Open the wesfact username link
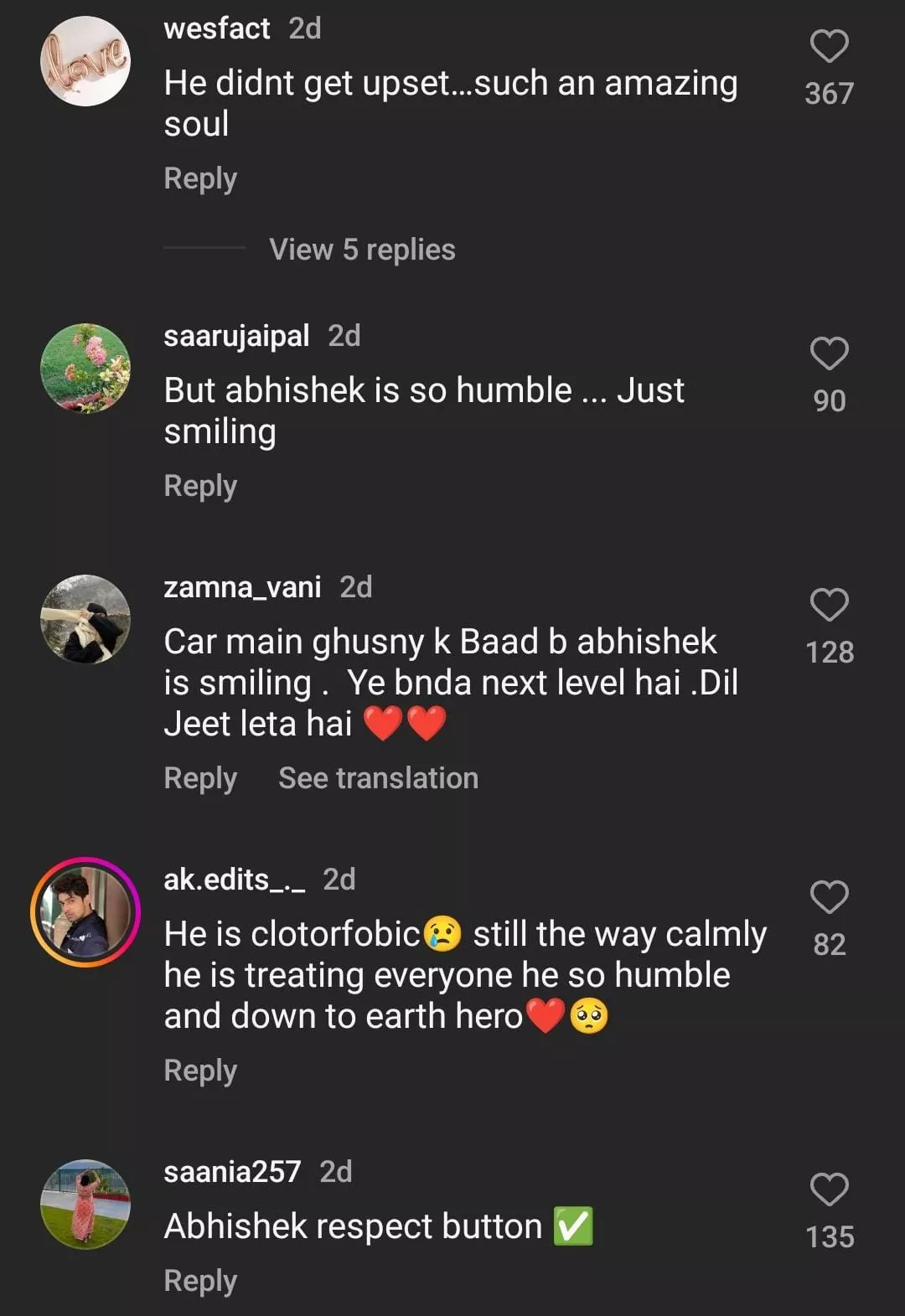The image size is (905, 1316). tap(217, 29)
